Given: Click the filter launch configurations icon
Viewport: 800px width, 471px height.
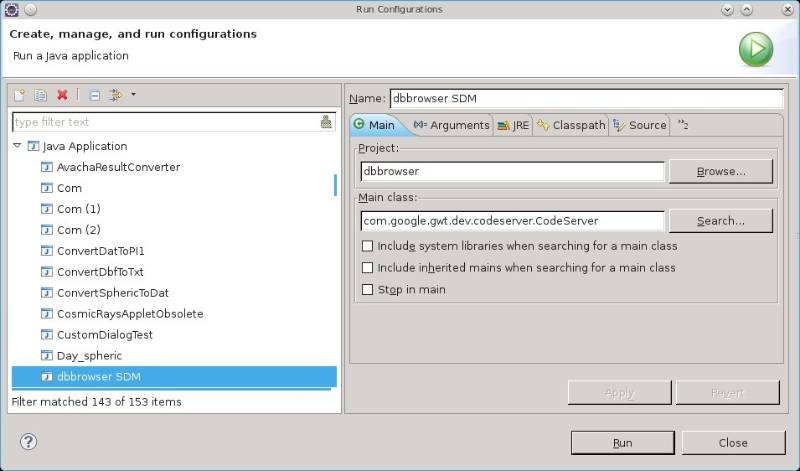Looking at the screenshot, I should [115, 95].
